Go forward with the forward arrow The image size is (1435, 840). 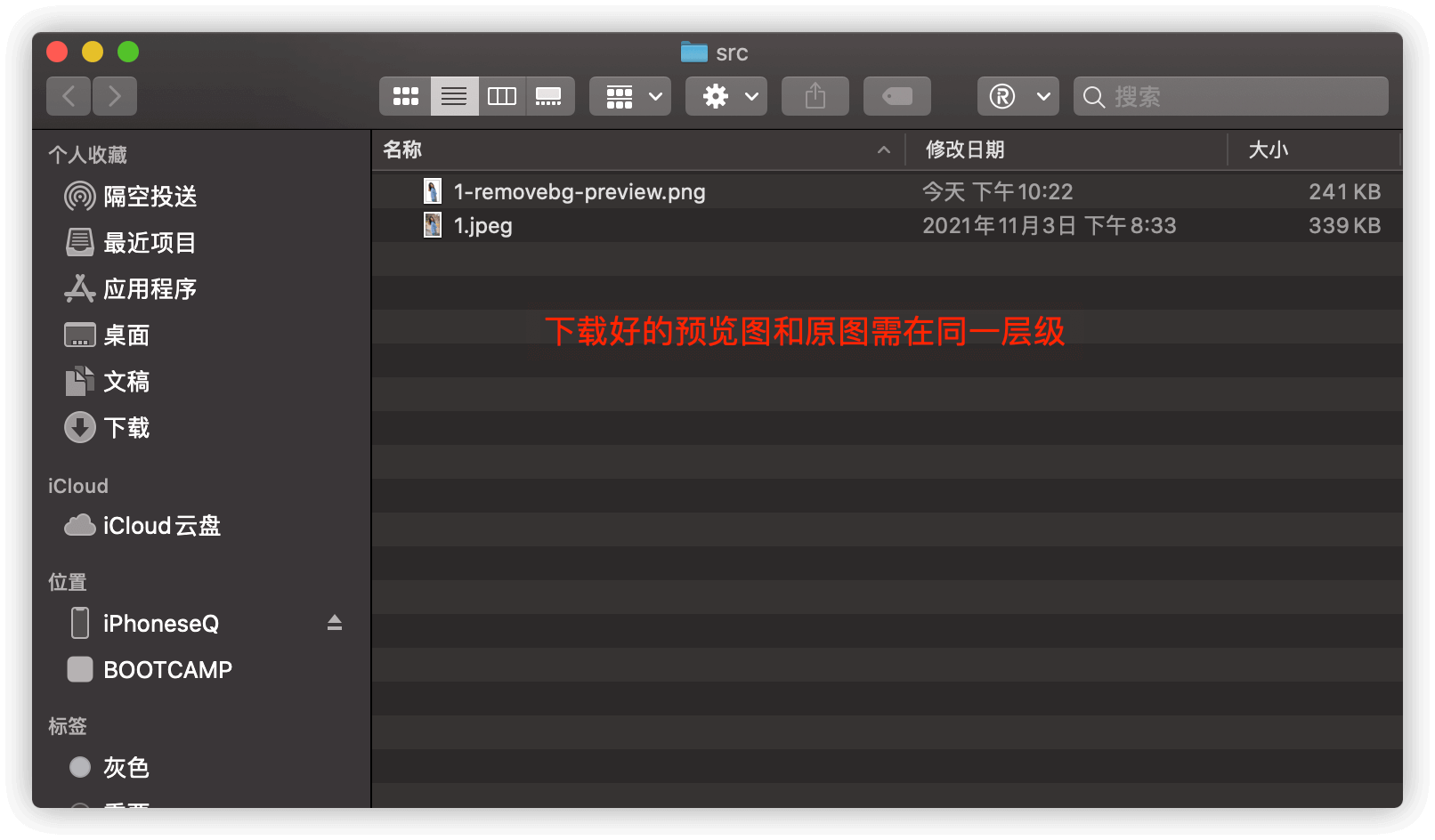[115, 96]
